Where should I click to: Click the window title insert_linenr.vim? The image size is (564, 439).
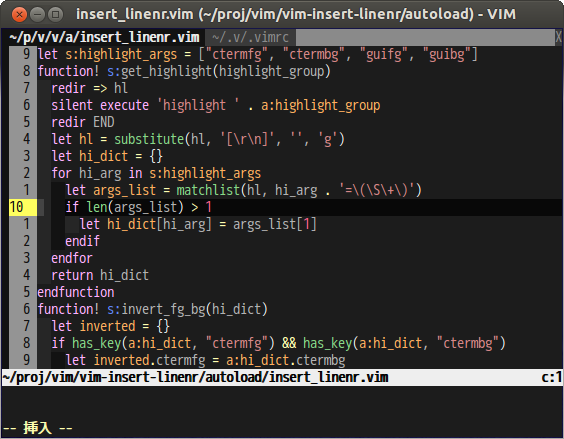click(296, 14)
